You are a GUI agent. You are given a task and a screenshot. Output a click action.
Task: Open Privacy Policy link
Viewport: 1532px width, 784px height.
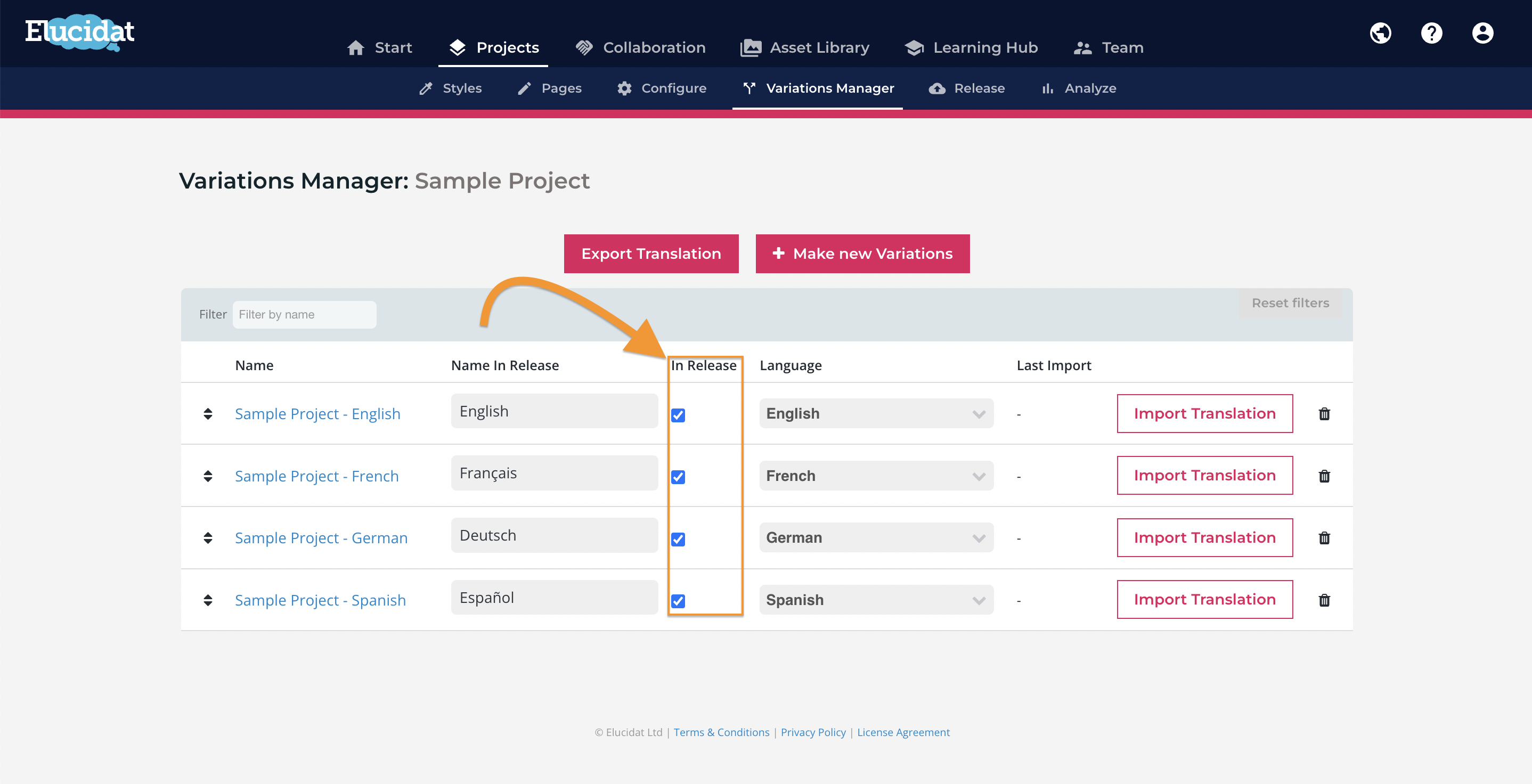(813, 732)
